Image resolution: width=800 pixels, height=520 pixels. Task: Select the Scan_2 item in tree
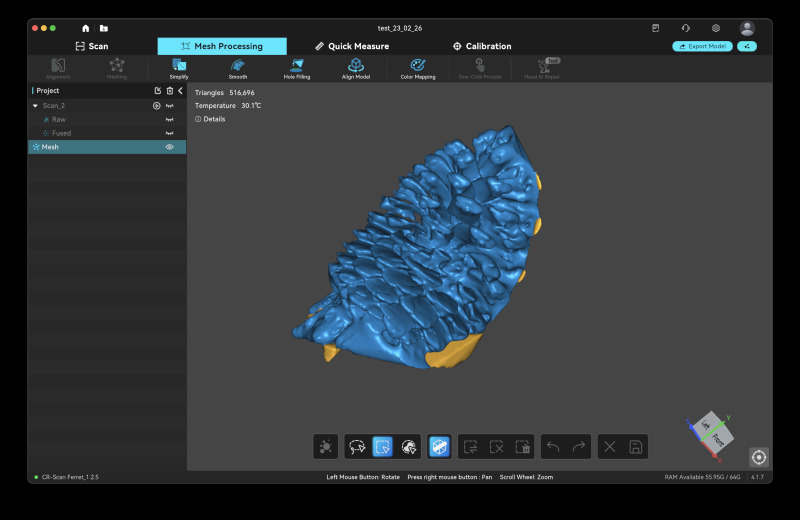pyautogui.click(x=54, y=106)
